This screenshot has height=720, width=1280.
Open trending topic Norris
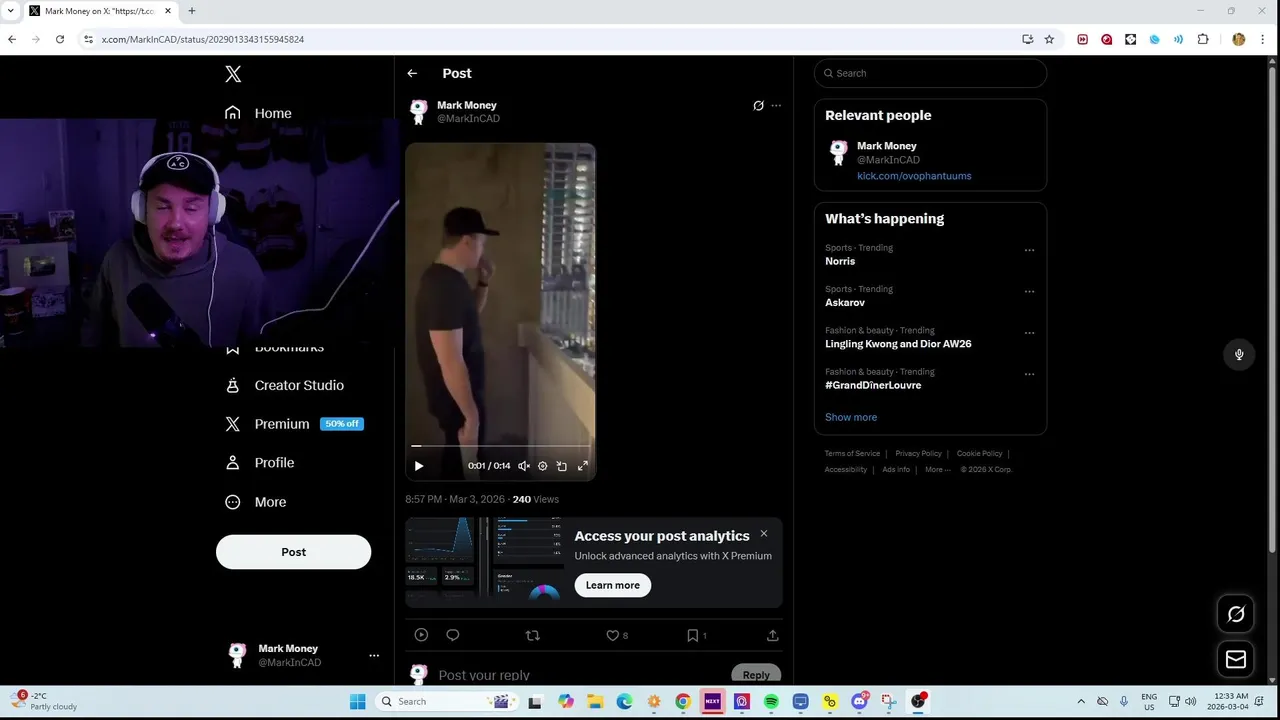(x=840, y=261)
